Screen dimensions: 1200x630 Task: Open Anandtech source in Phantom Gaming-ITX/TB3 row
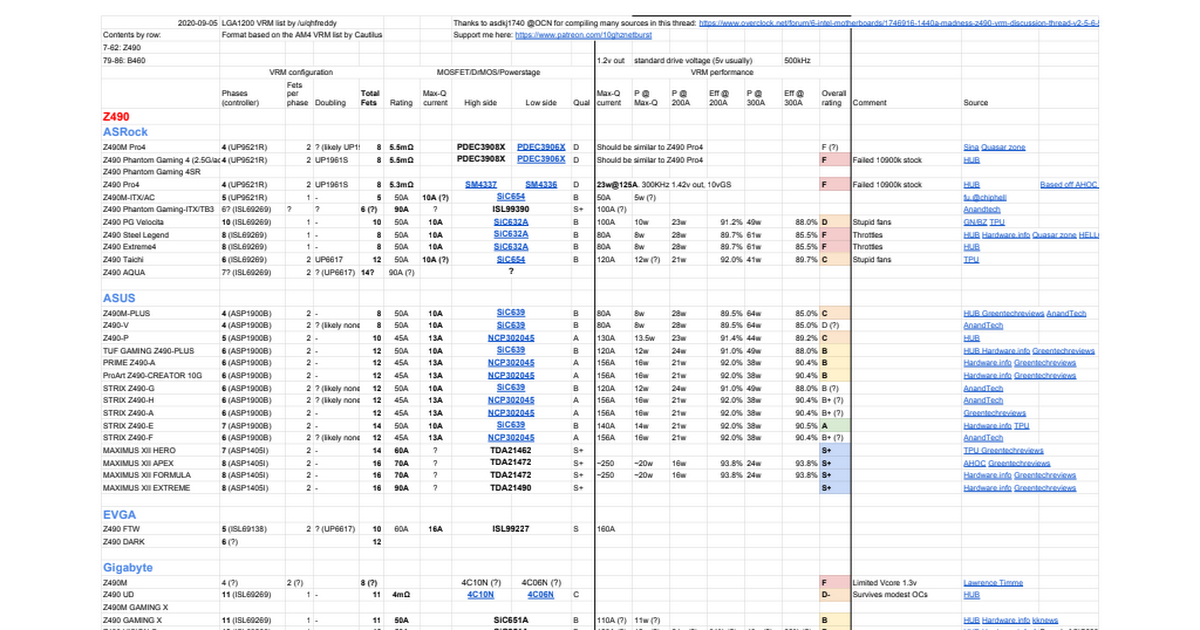[x=981, y=210]
